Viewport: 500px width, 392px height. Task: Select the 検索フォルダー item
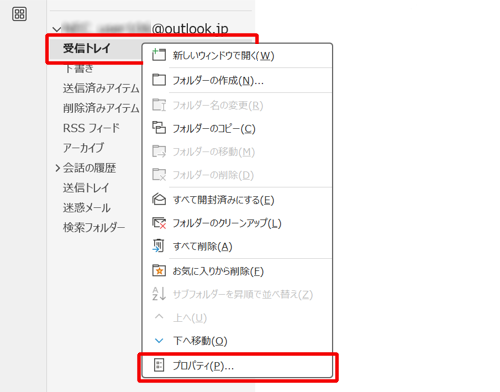(94, 227)
